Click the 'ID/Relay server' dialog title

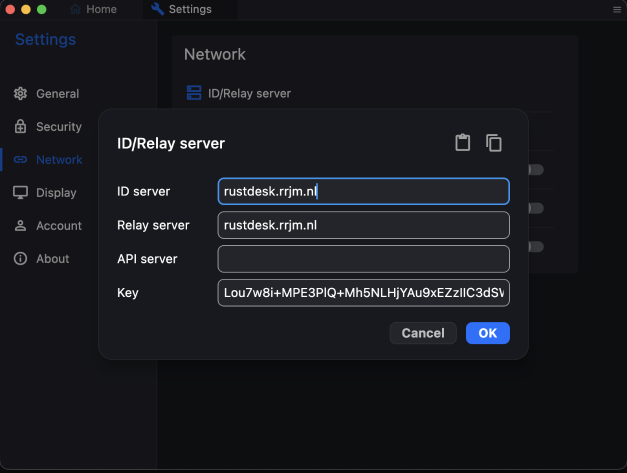pos(171,143)
